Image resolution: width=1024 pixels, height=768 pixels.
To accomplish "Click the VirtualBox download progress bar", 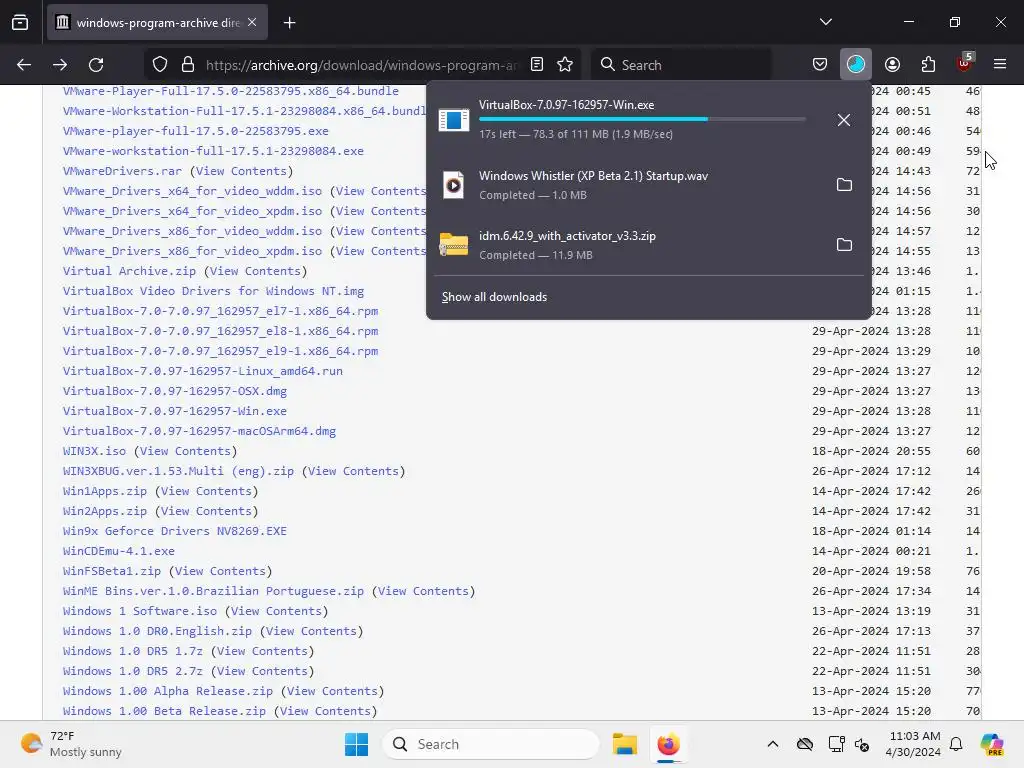I will (x=642, y=120).
